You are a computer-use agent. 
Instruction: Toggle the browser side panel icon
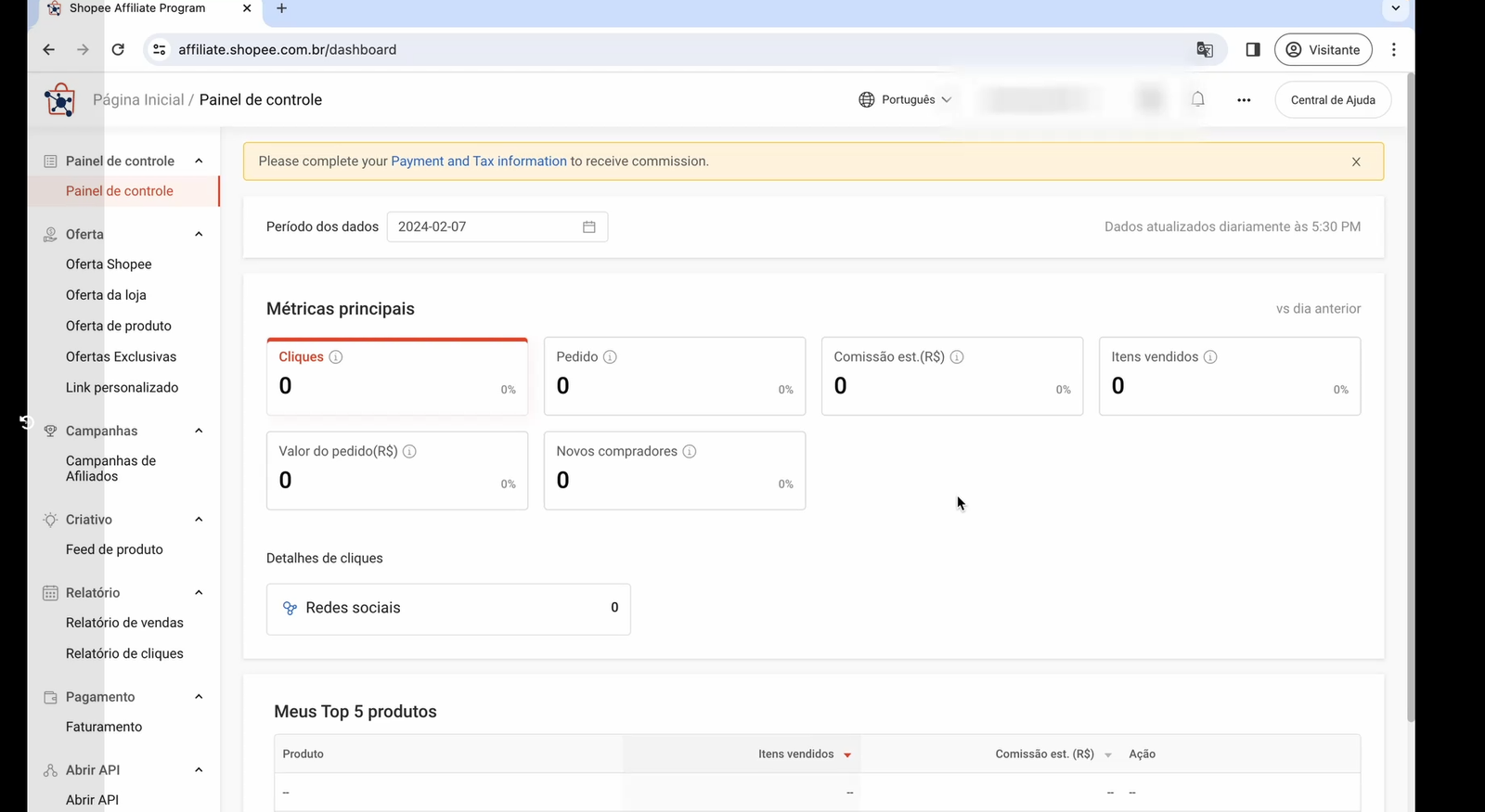(x=1253, y=50)
